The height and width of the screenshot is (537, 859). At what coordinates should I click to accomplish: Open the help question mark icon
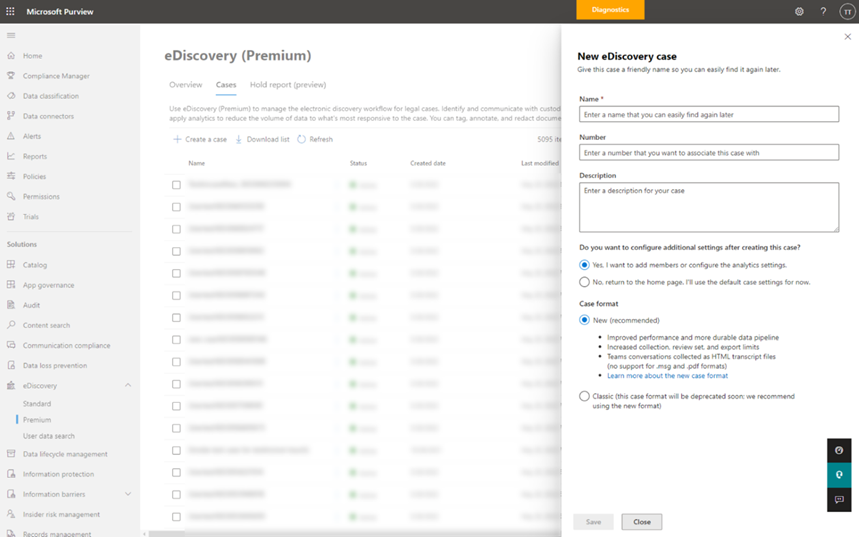pos(823,12)
